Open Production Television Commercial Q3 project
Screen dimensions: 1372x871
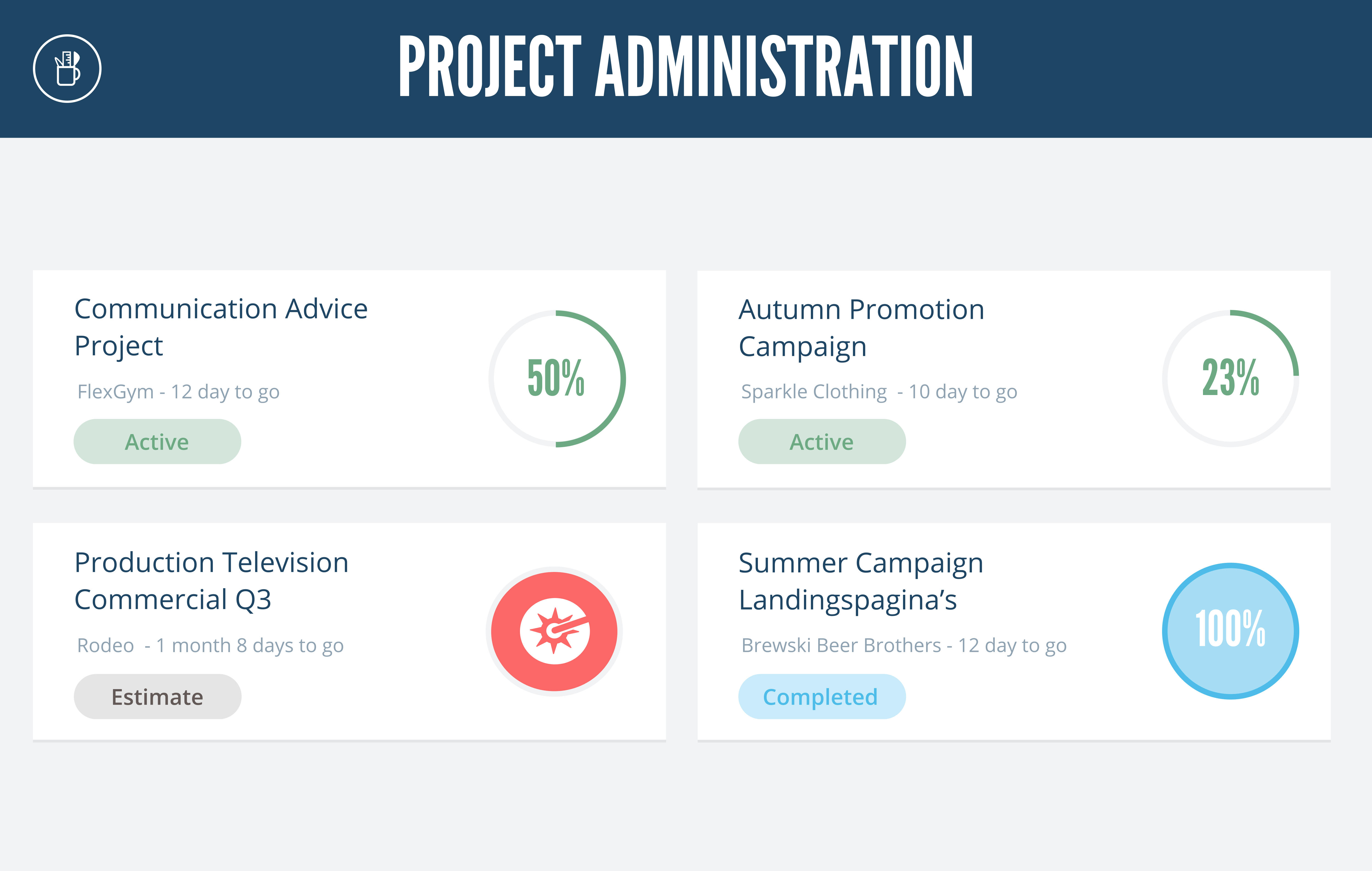click(211, 580)
